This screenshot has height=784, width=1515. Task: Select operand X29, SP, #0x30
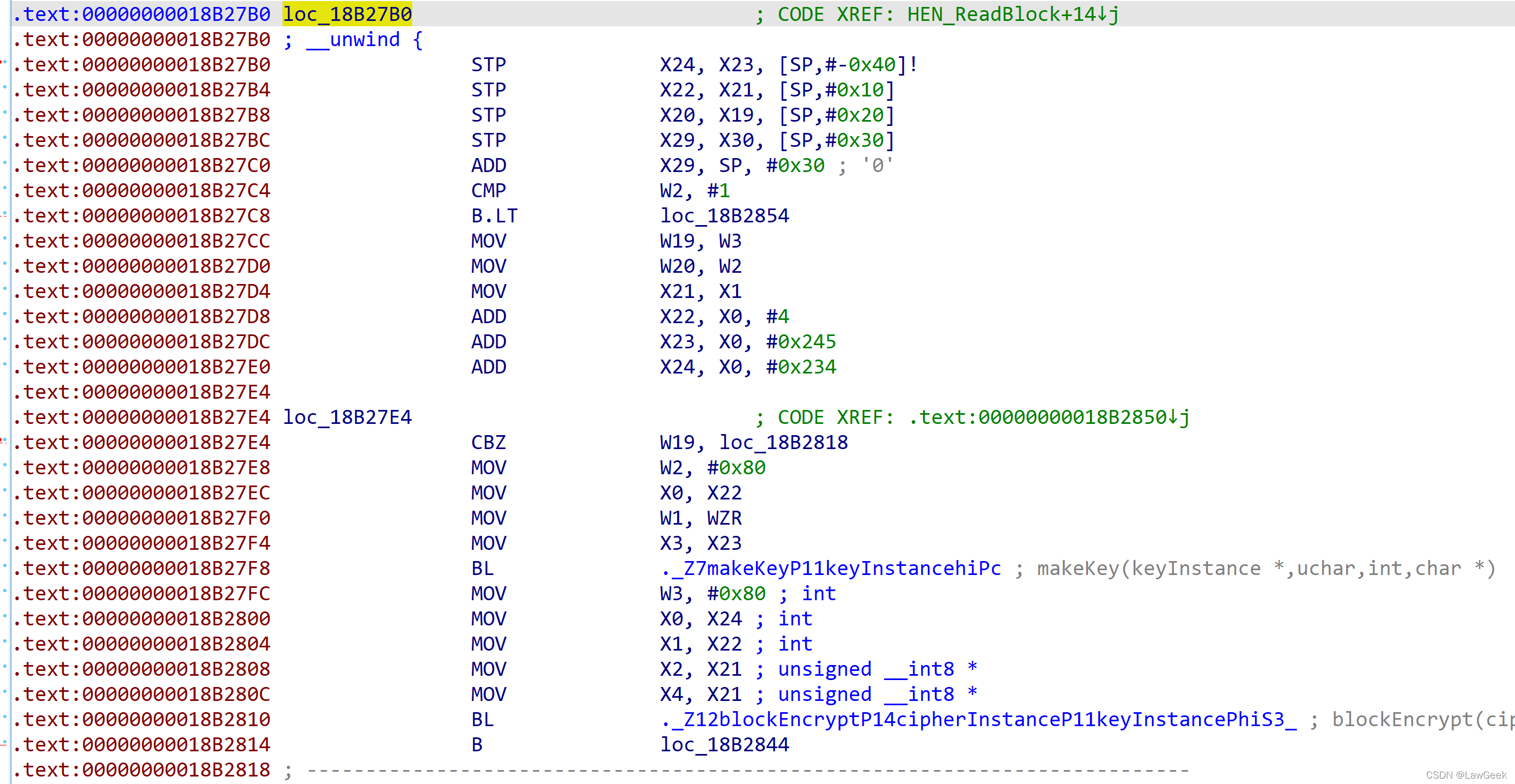(x=742, y=166)
